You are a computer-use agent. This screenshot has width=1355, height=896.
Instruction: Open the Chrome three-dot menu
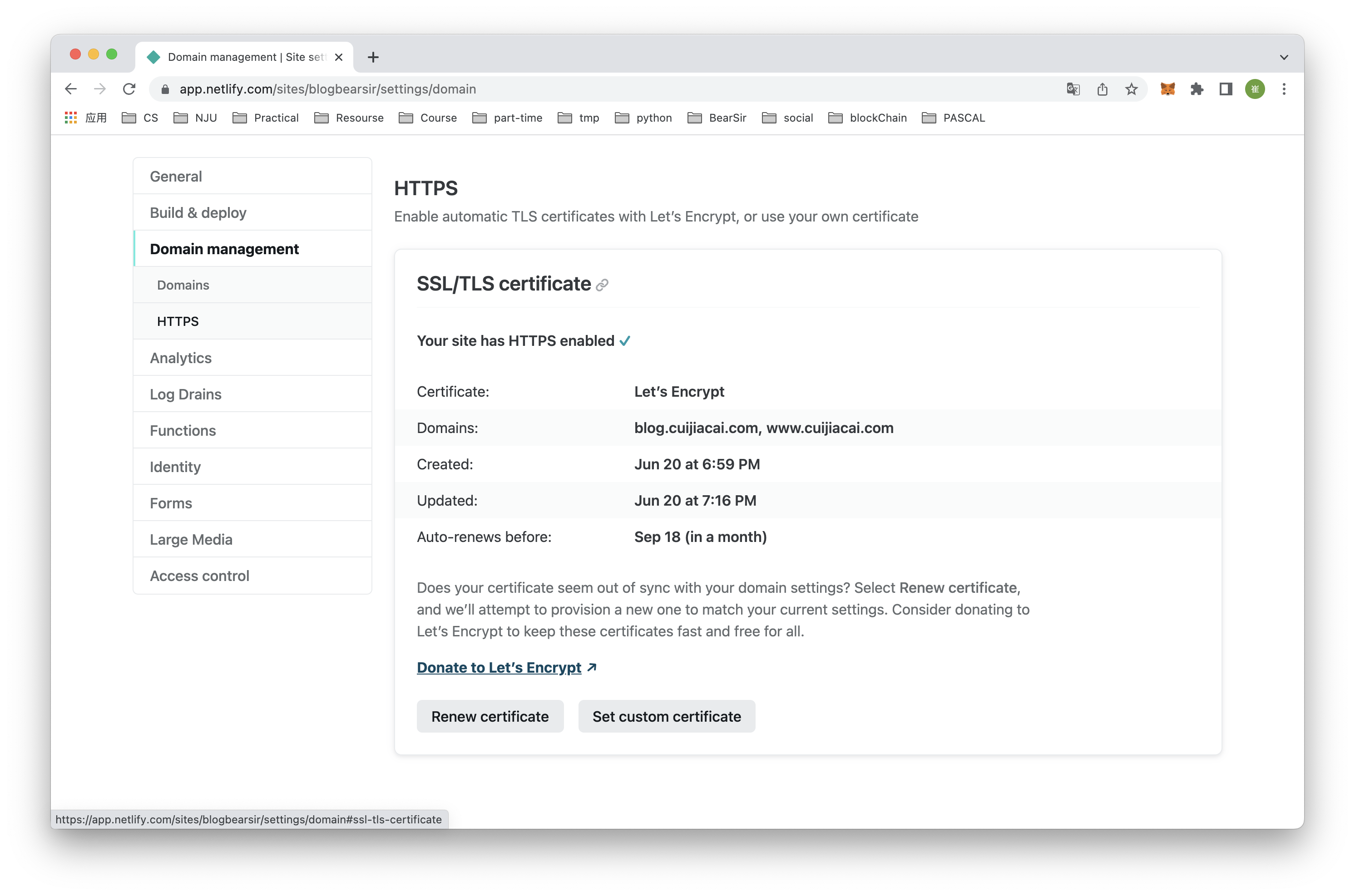point(1284,89)
